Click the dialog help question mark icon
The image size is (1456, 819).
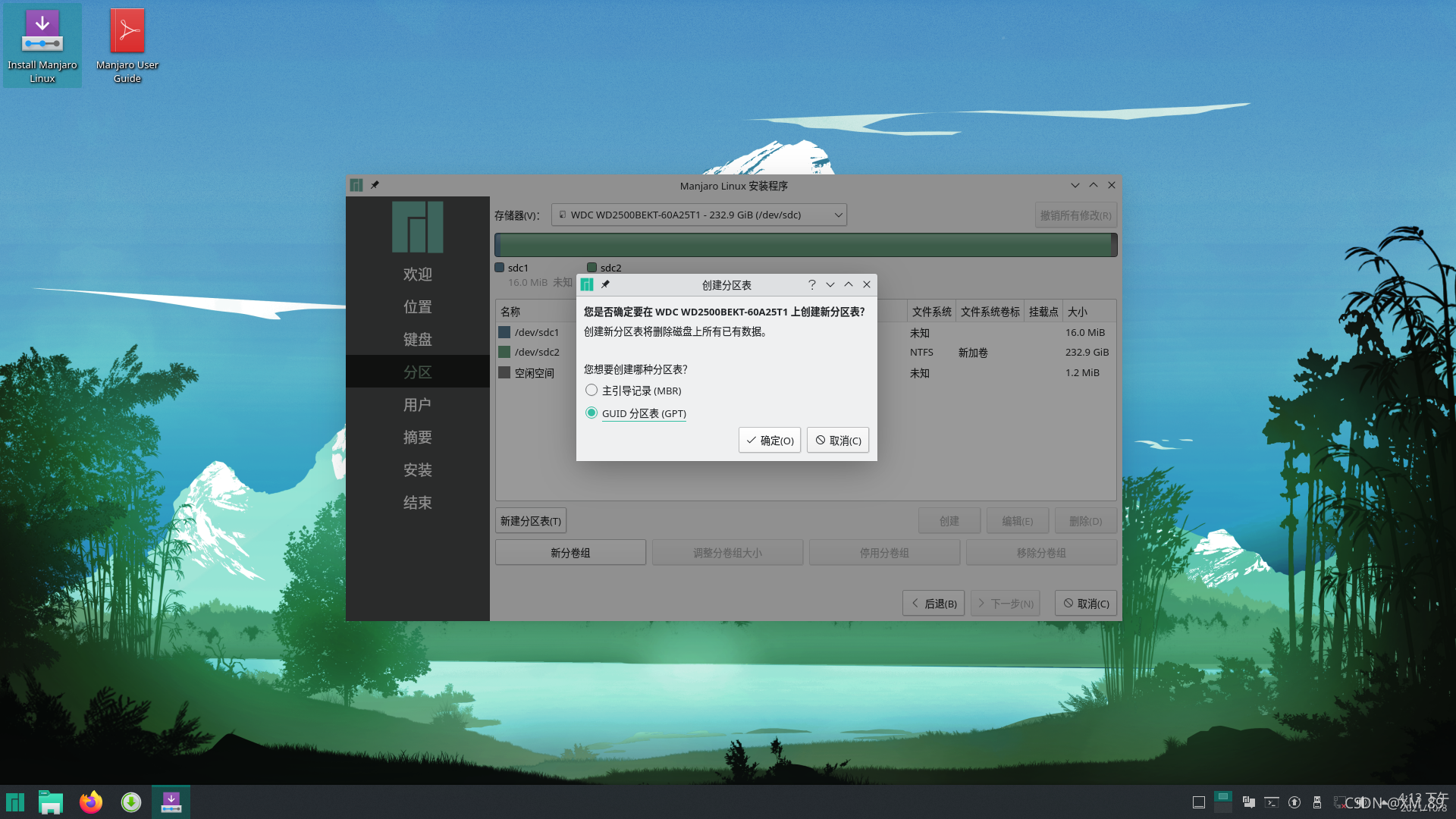(x=811, y=284)
